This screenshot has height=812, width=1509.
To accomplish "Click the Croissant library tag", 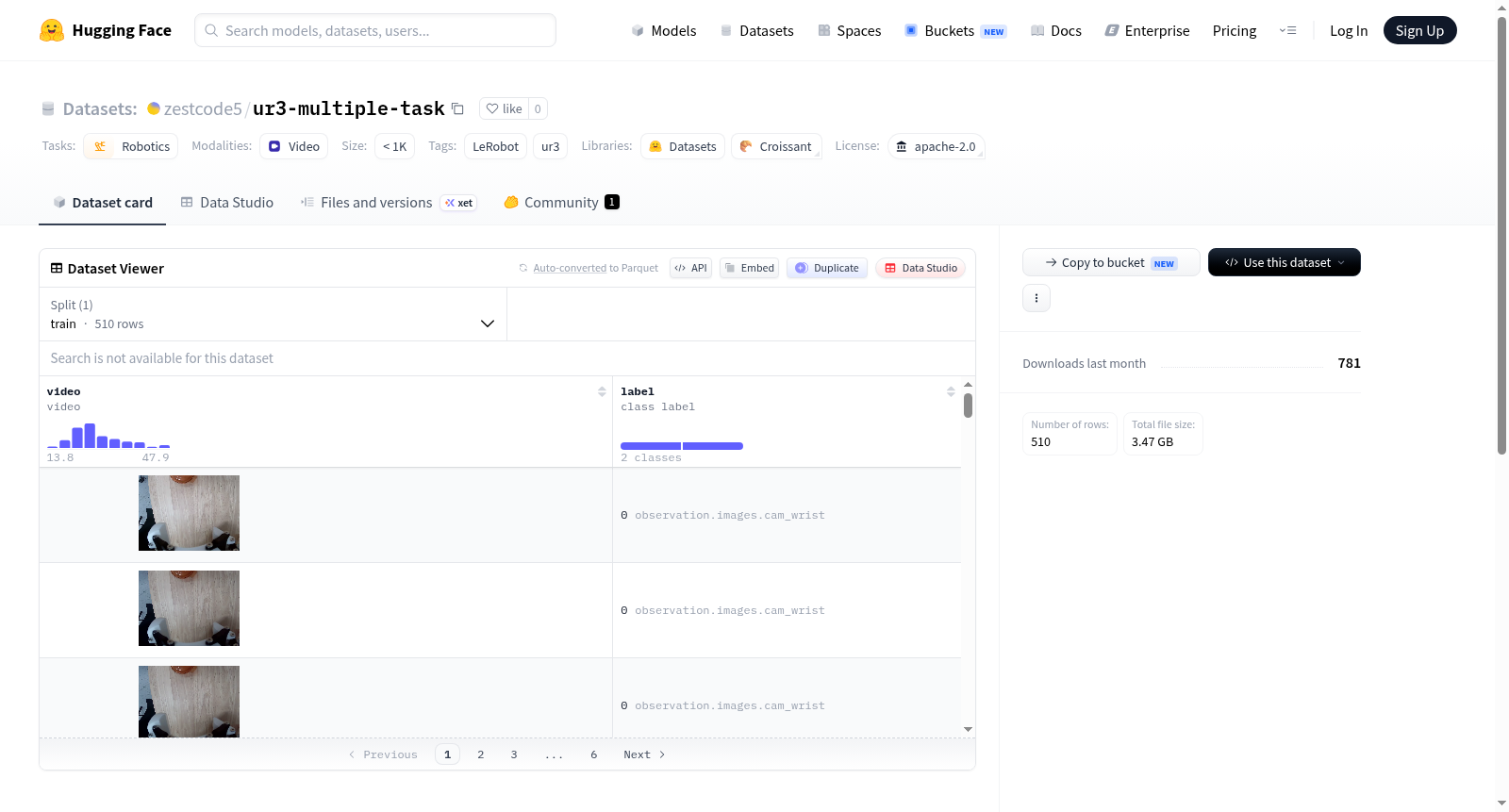I will pyautogui.click(x=776, y=146).
